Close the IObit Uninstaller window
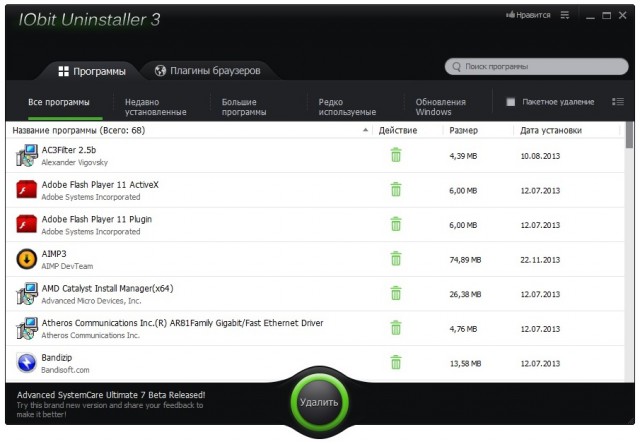The height and width of the screenshot is (444, 640). click(x=622, y=15)
